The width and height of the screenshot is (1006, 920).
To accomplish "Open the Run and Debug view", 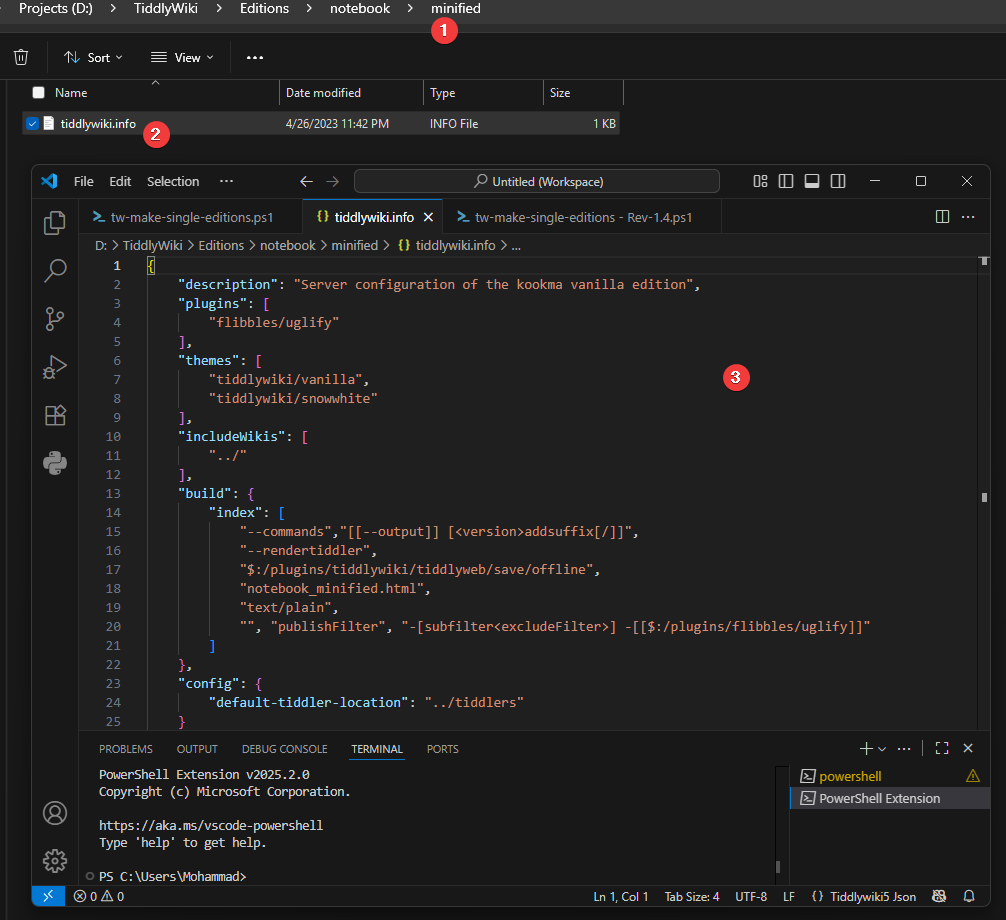I will [x=55, y=367].
